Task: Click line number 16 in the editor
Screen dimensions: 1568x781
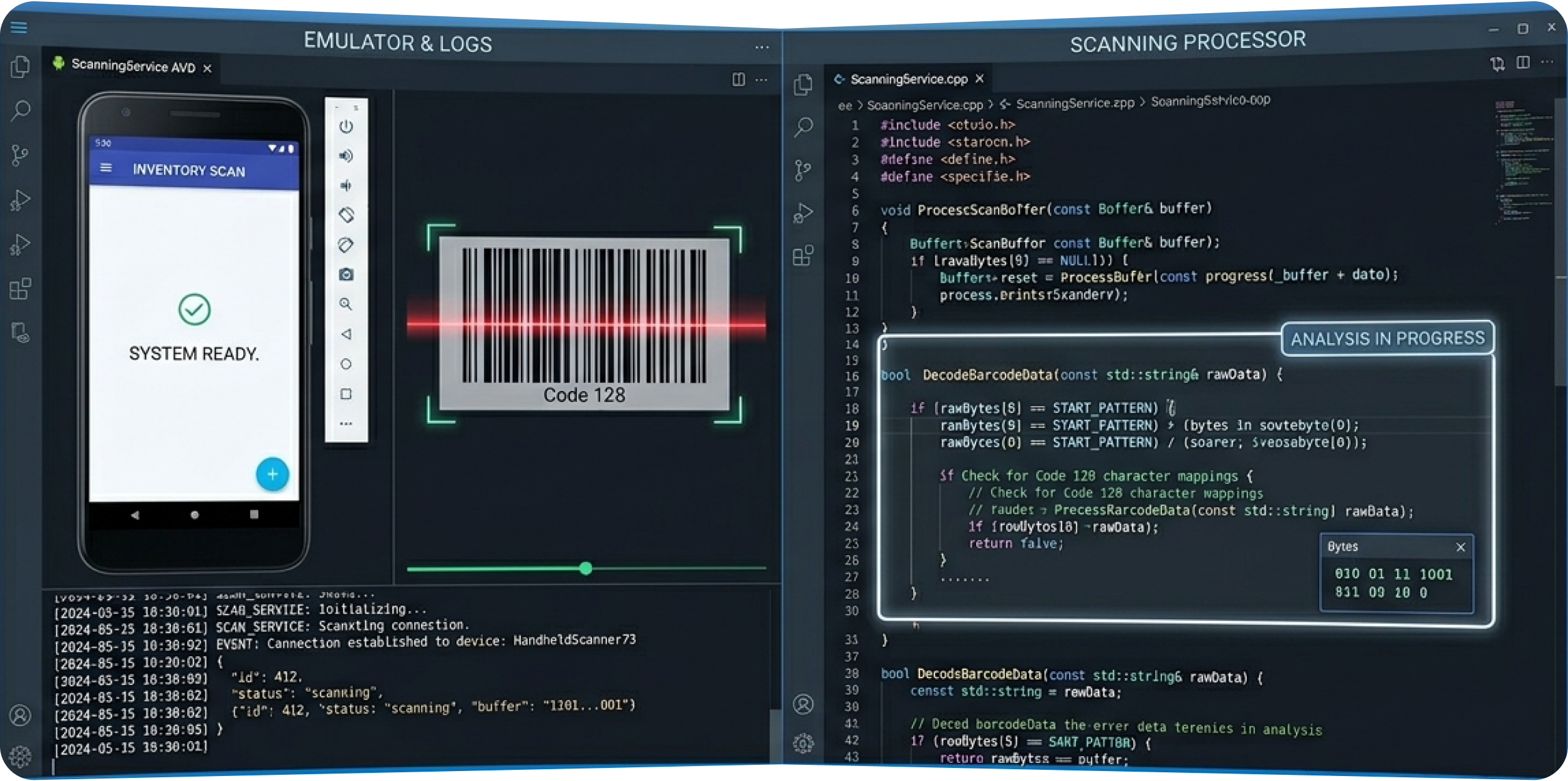Action: 852,377
